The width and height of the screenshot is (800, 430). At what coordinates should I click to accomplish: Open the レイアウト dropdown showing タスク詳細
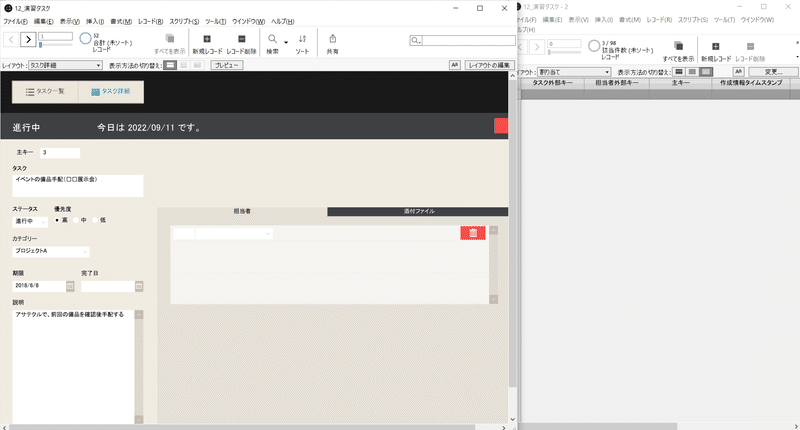coord(65,65)
